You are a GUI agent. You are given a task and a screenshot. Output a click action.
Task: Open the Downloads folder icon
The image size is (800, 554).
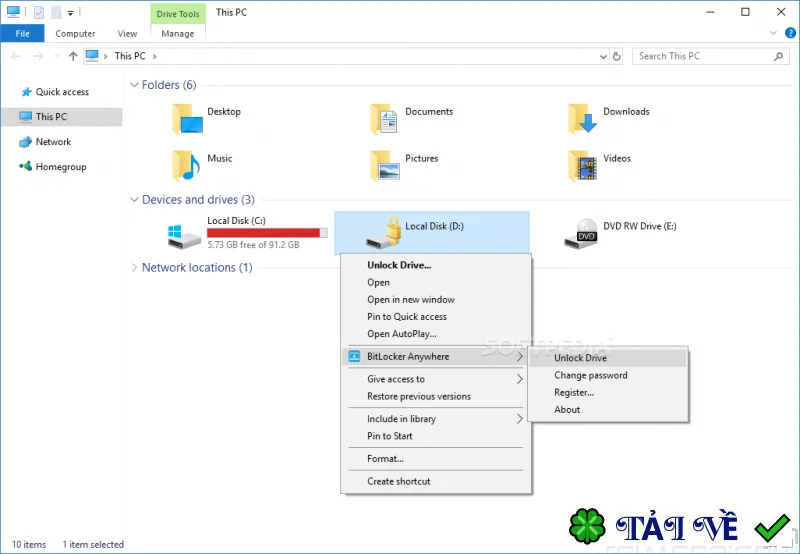point(582,118)
